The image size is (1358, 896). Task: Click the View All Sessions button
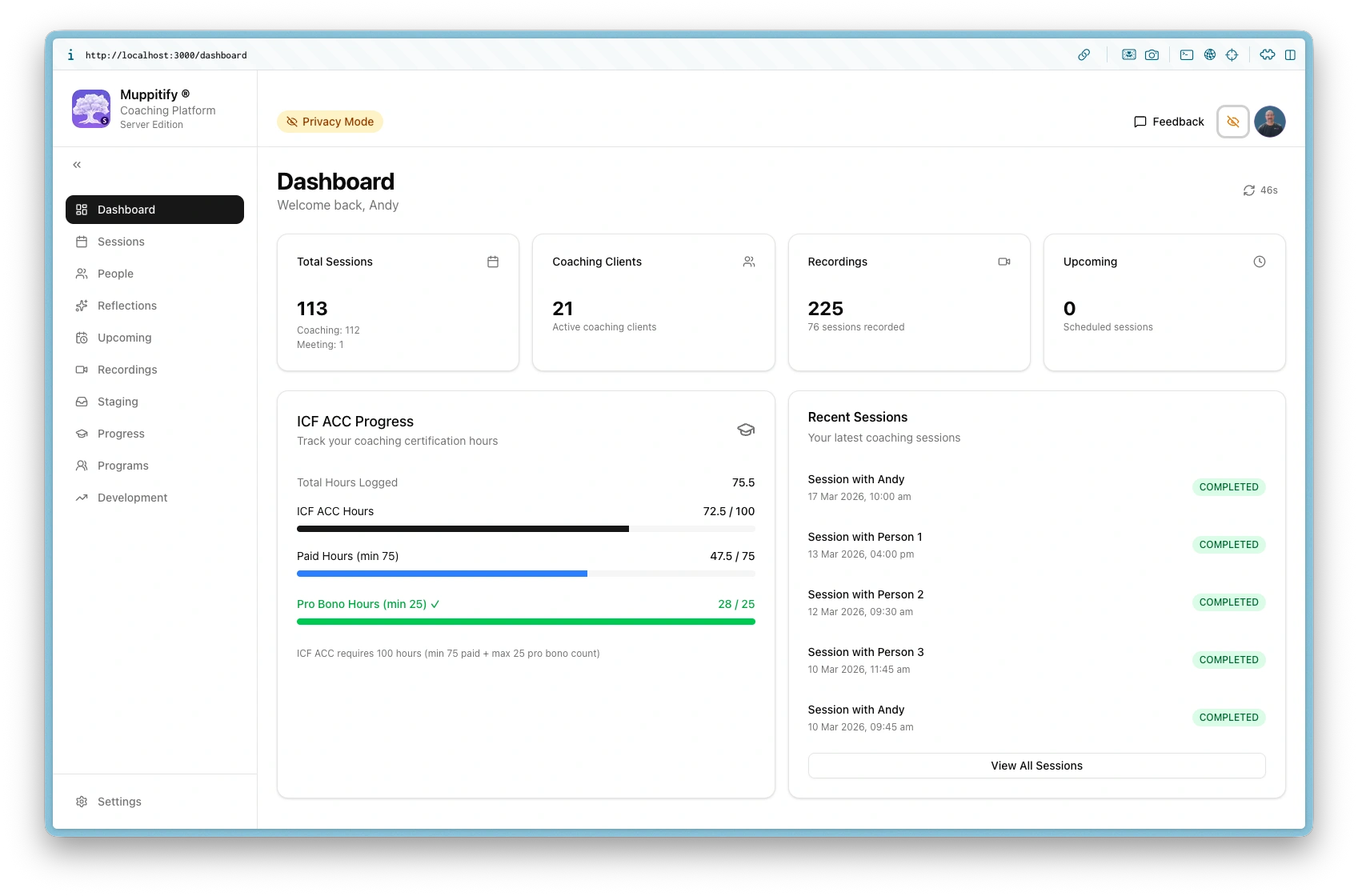[x=1036, y=766]
